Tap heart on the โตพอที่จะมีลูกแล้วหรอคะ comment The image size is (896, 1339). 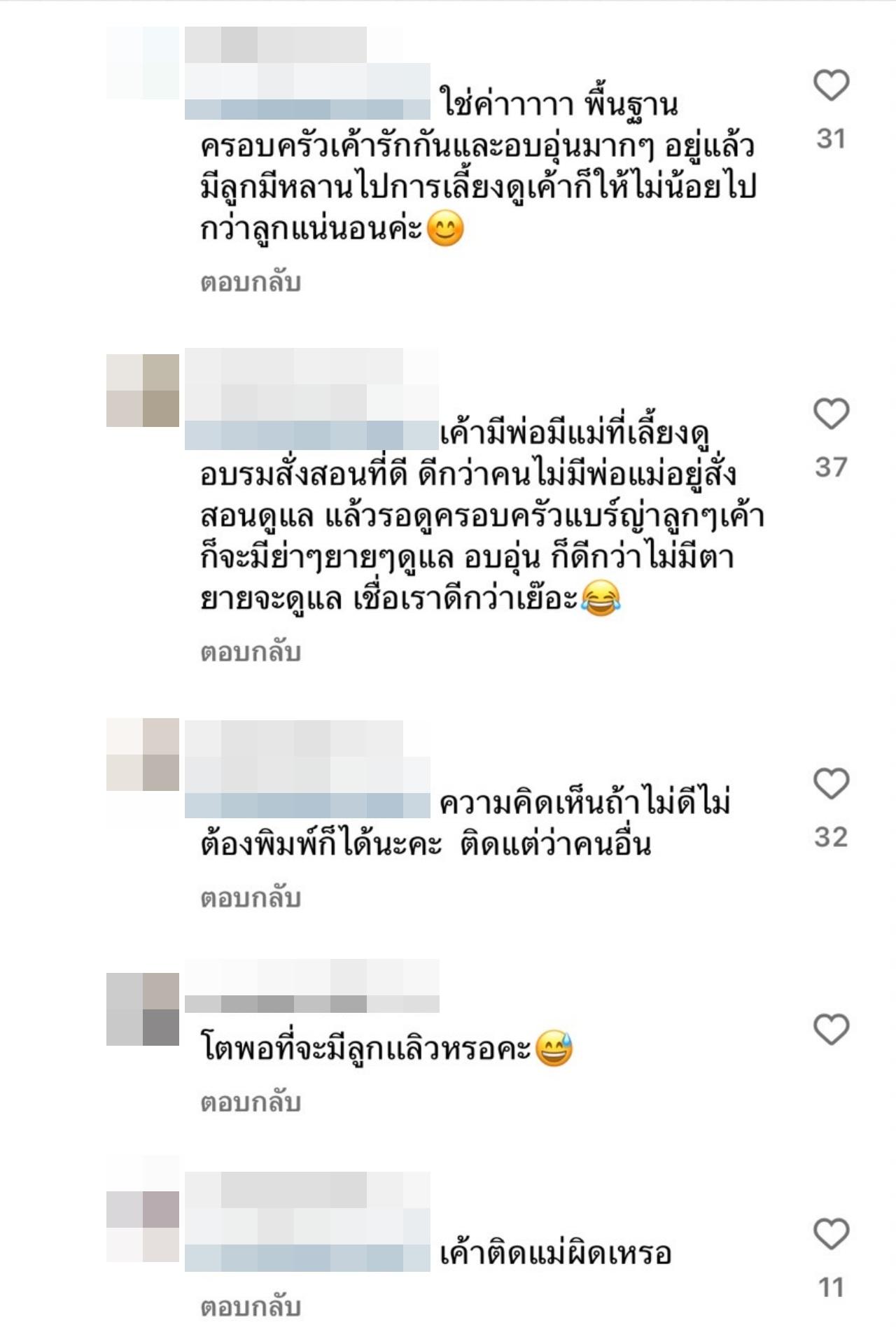point(831,1030)
